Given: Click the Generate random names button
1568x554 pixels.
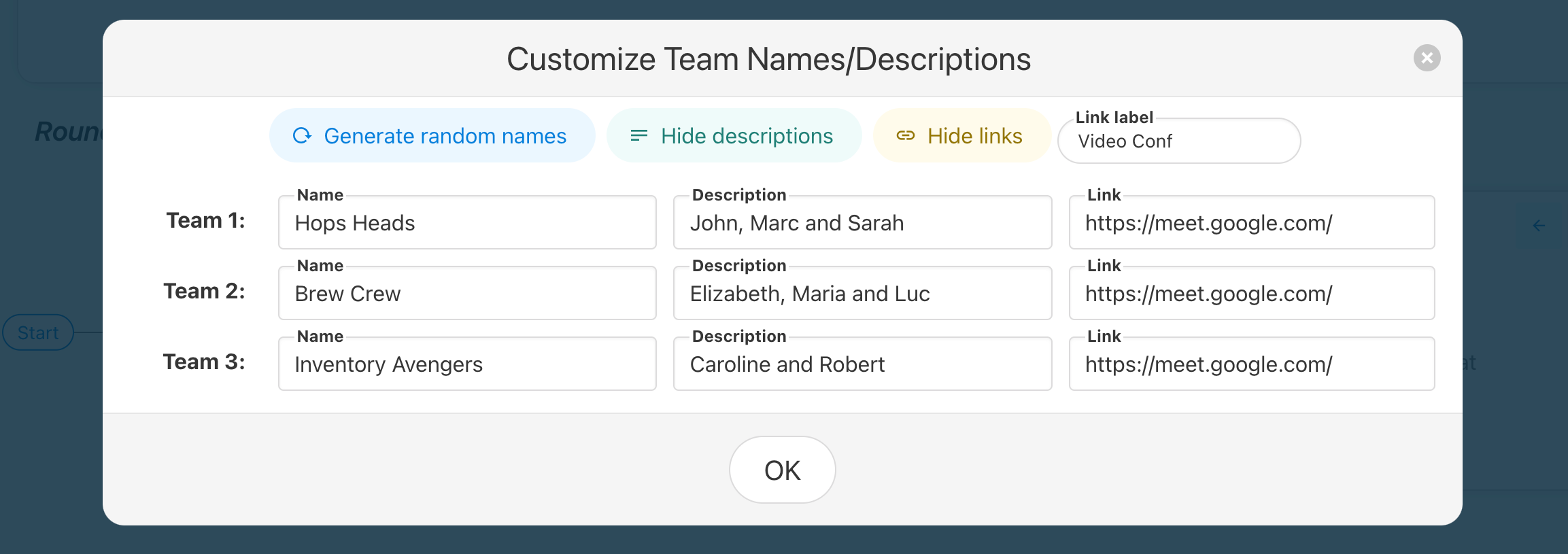Looking at the screenshot, I should [432, 136].
